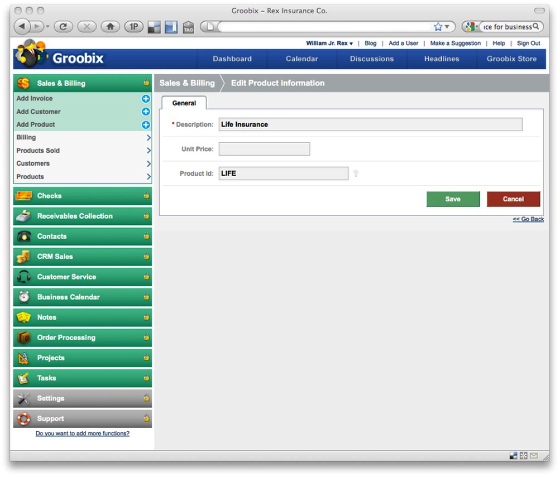
Task: Select the General tab
Action: 184,103
